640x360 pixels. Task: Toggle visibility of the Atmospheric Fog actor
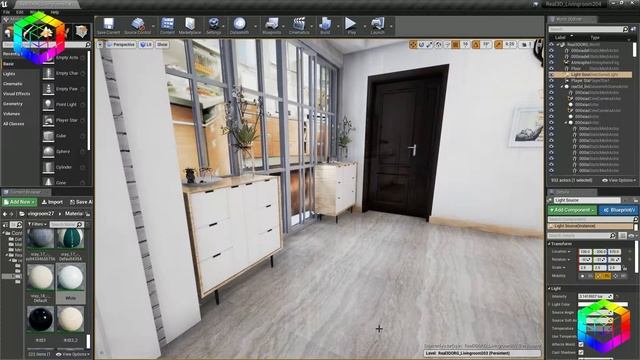tap(551, 62)
